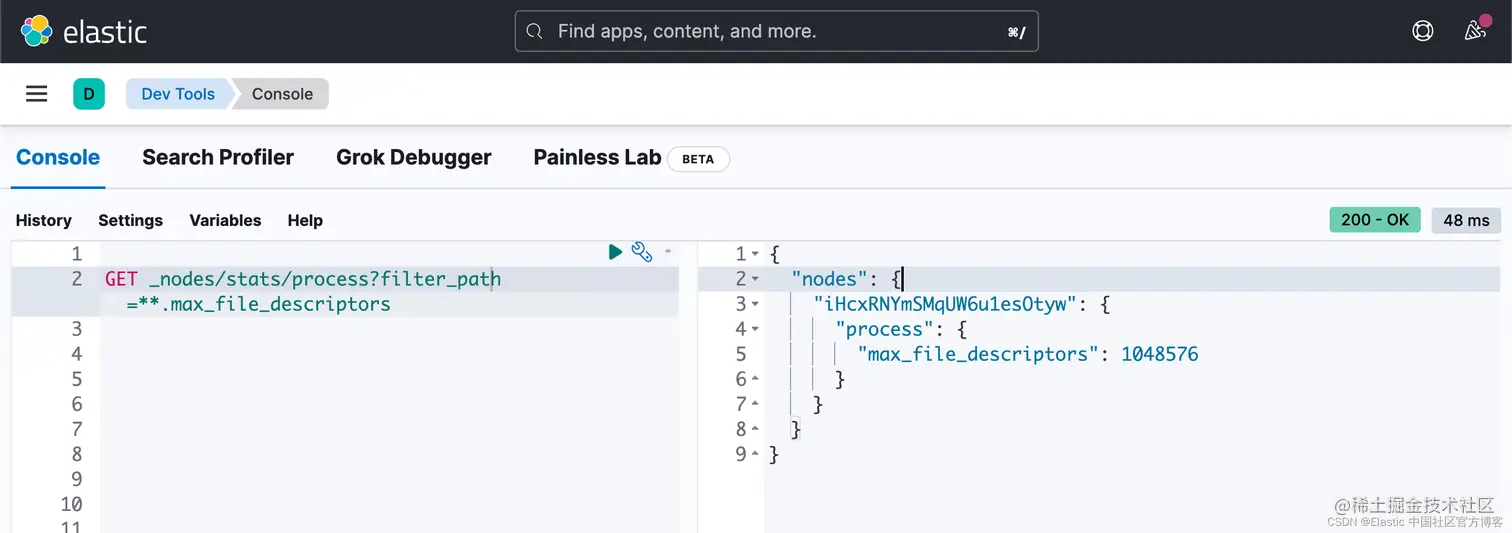
Task: Open the History menu item
Action: pyautogui.click(x=44, y=220)
